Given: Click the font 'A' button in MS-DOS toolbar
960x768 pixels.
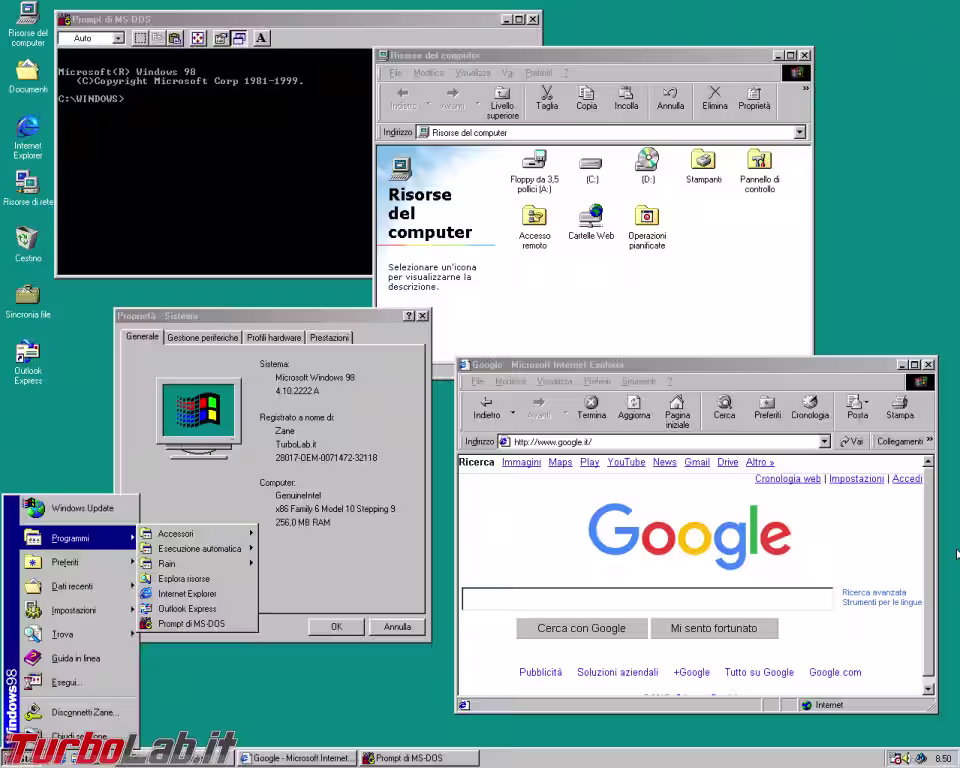Looking at the screenshot, I should (x=261, y=38).
